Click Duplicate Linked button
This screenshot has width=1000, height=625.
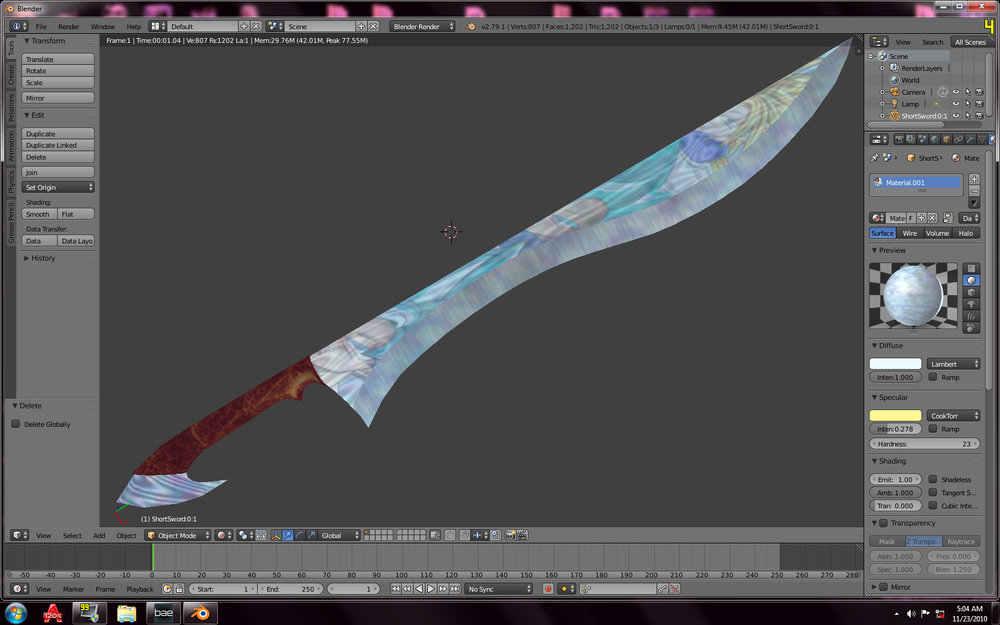[x=58, y=145]
